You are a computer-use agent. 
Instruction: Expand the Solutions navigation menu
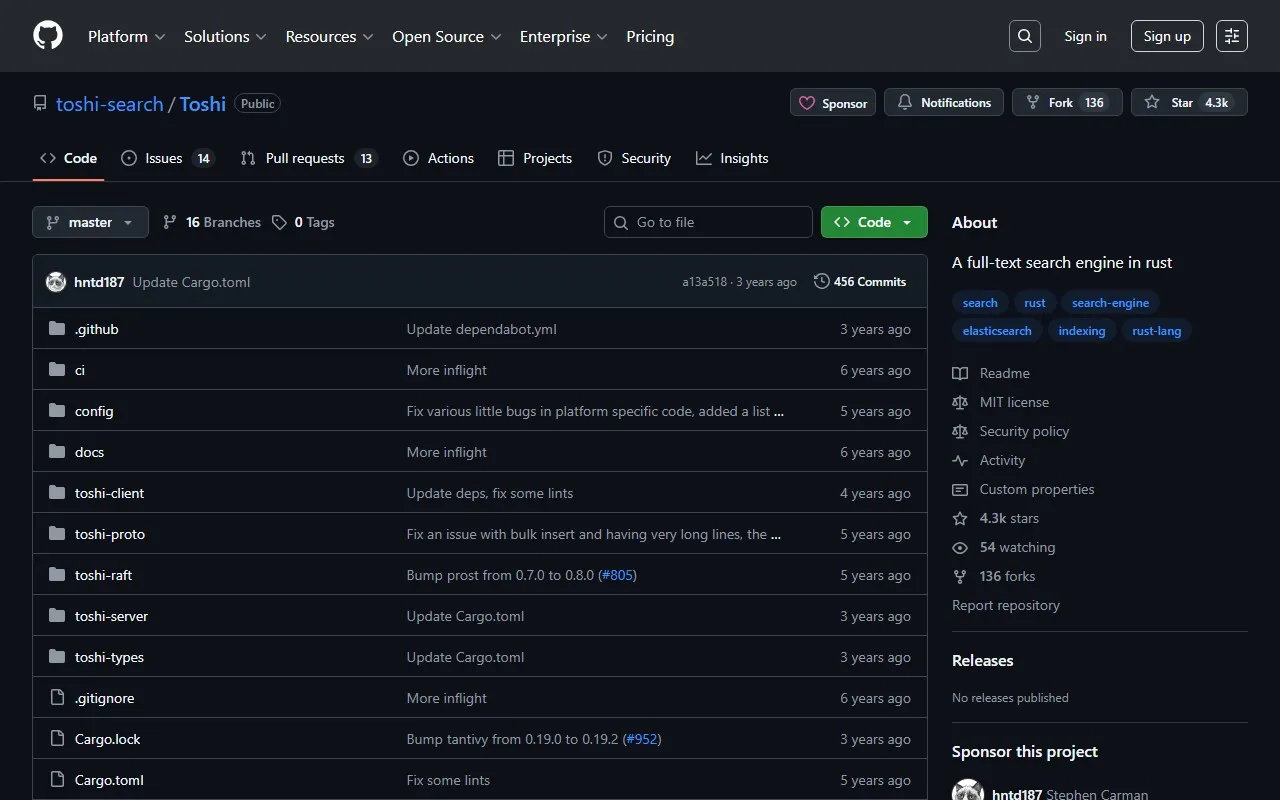coord(225,36)
